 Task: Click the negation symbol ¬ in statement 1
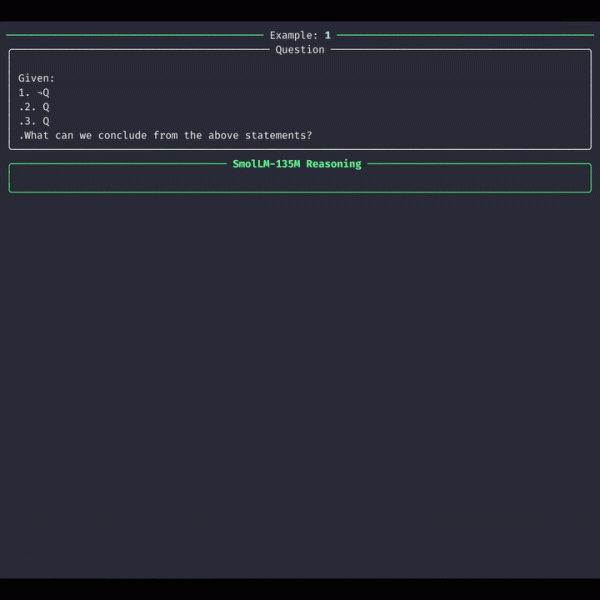pos(39,92)
